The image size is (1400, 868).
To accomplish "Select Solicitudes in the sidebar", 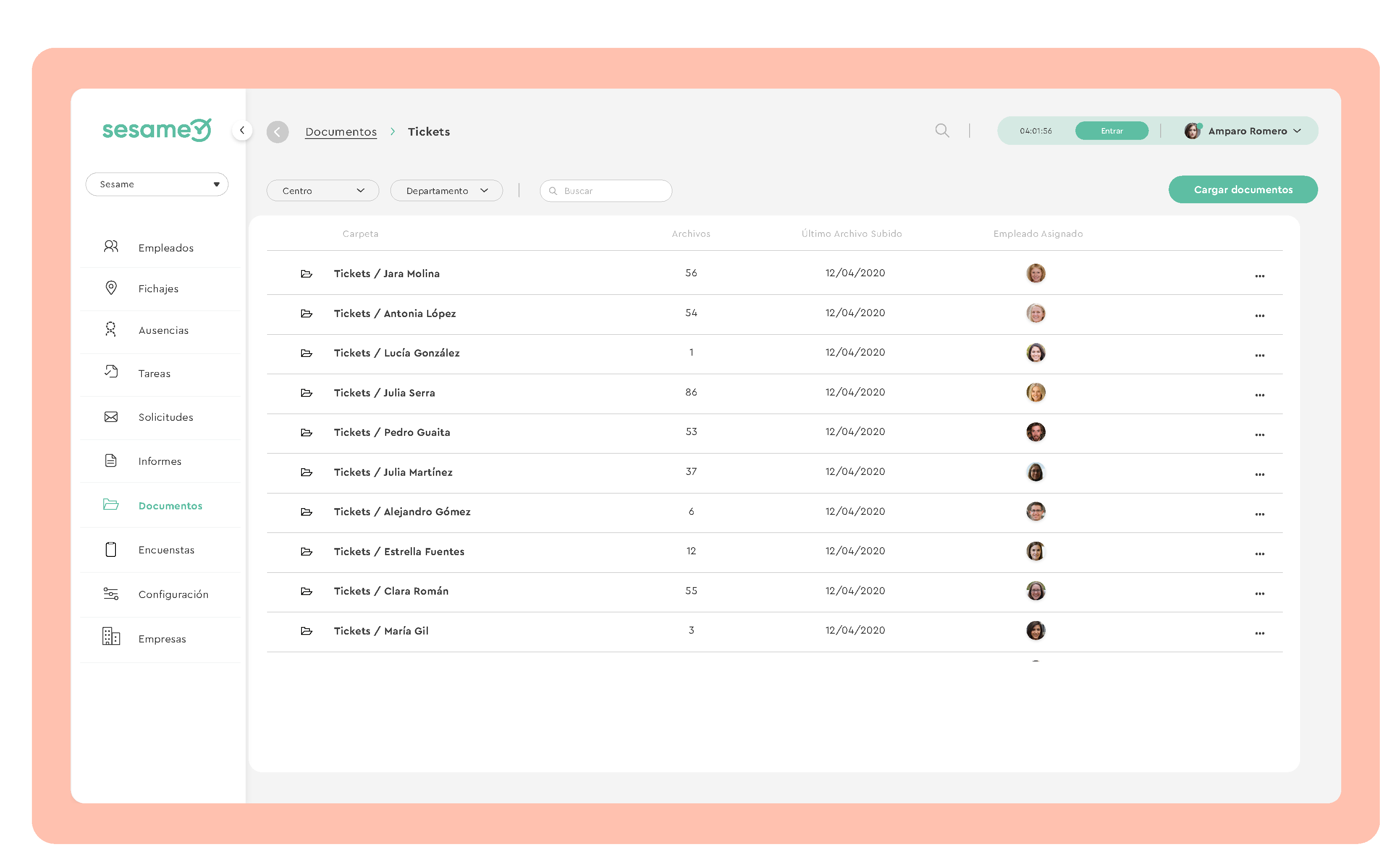I will (x=166, y=417).
